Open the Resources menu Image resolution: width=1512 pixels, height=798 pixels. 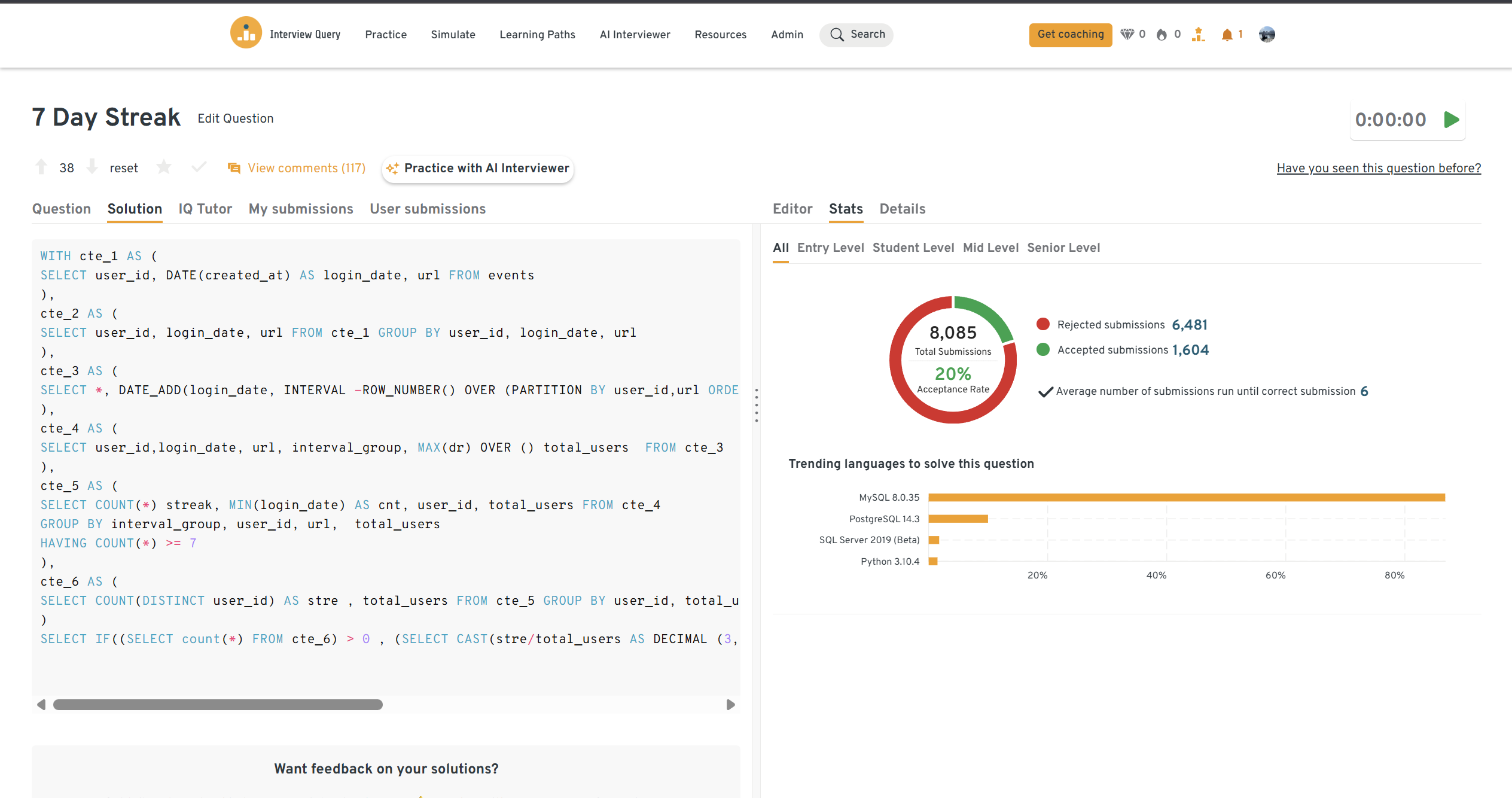tap(720, 35)
